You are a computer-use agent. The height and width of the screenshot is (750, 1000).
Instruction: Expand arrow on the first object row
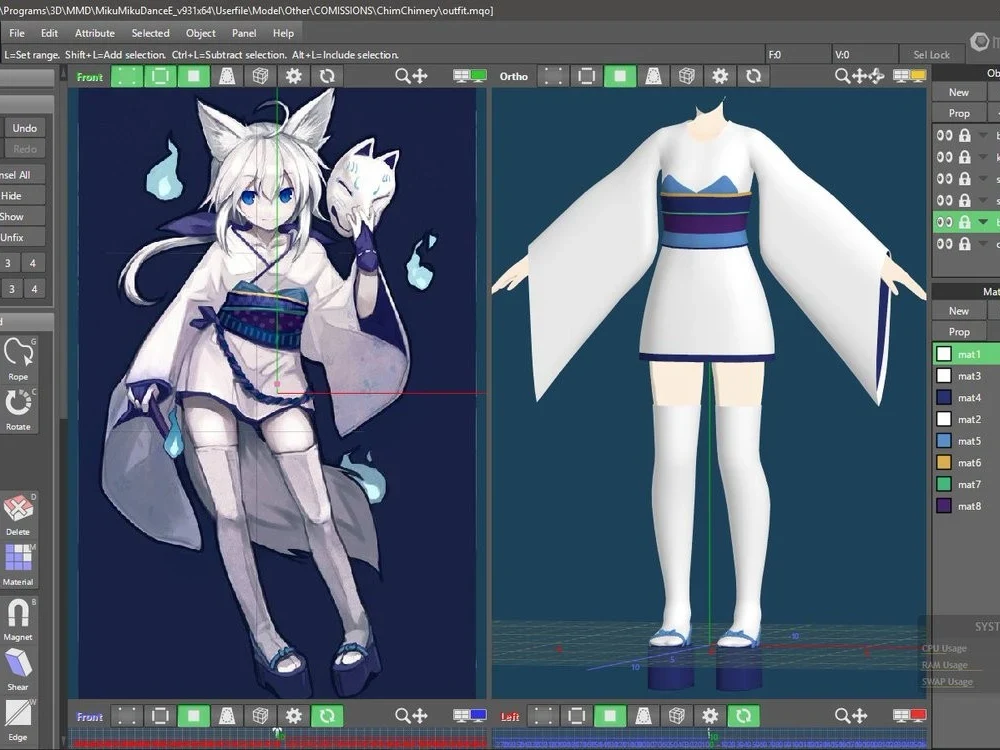983,135
